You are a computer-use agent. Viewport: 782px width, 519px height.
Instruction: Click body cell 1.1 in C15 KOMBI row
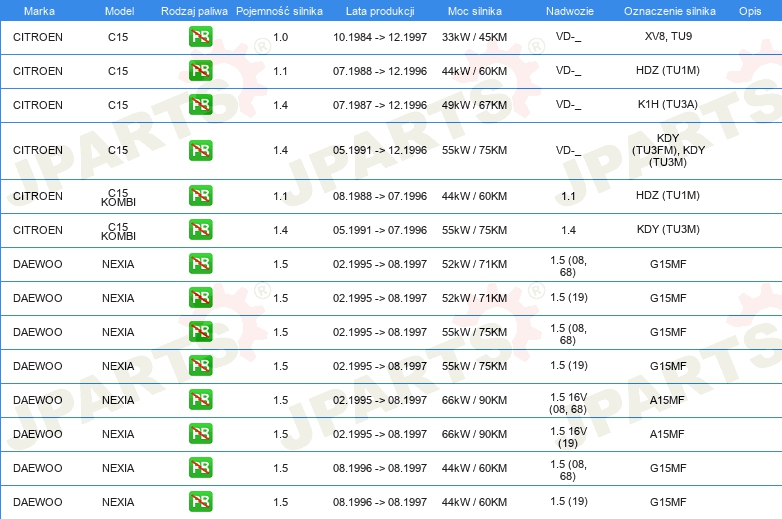point(569,196)
